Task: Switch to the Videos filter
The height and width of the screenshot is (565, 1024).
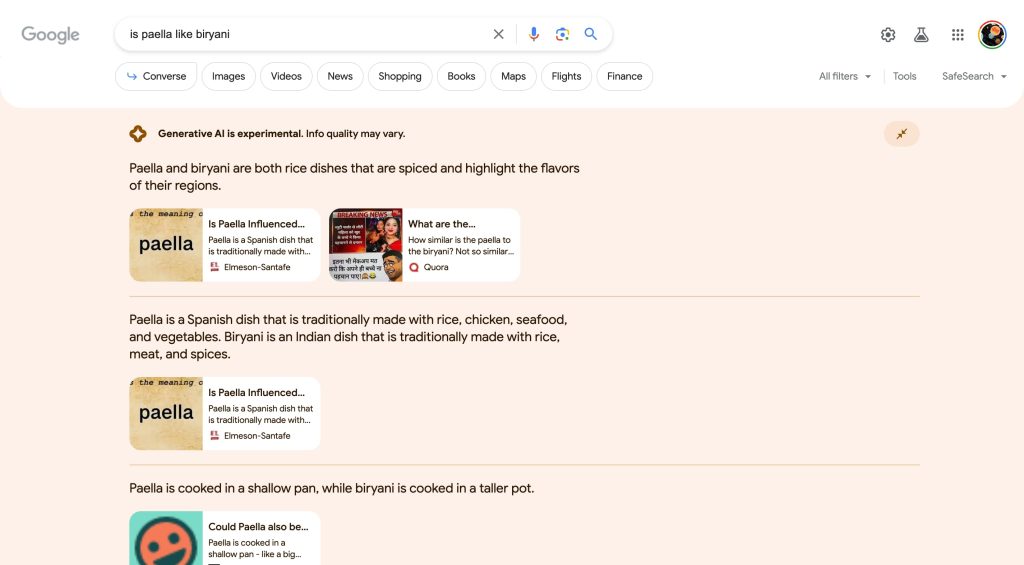Action: 286,76
